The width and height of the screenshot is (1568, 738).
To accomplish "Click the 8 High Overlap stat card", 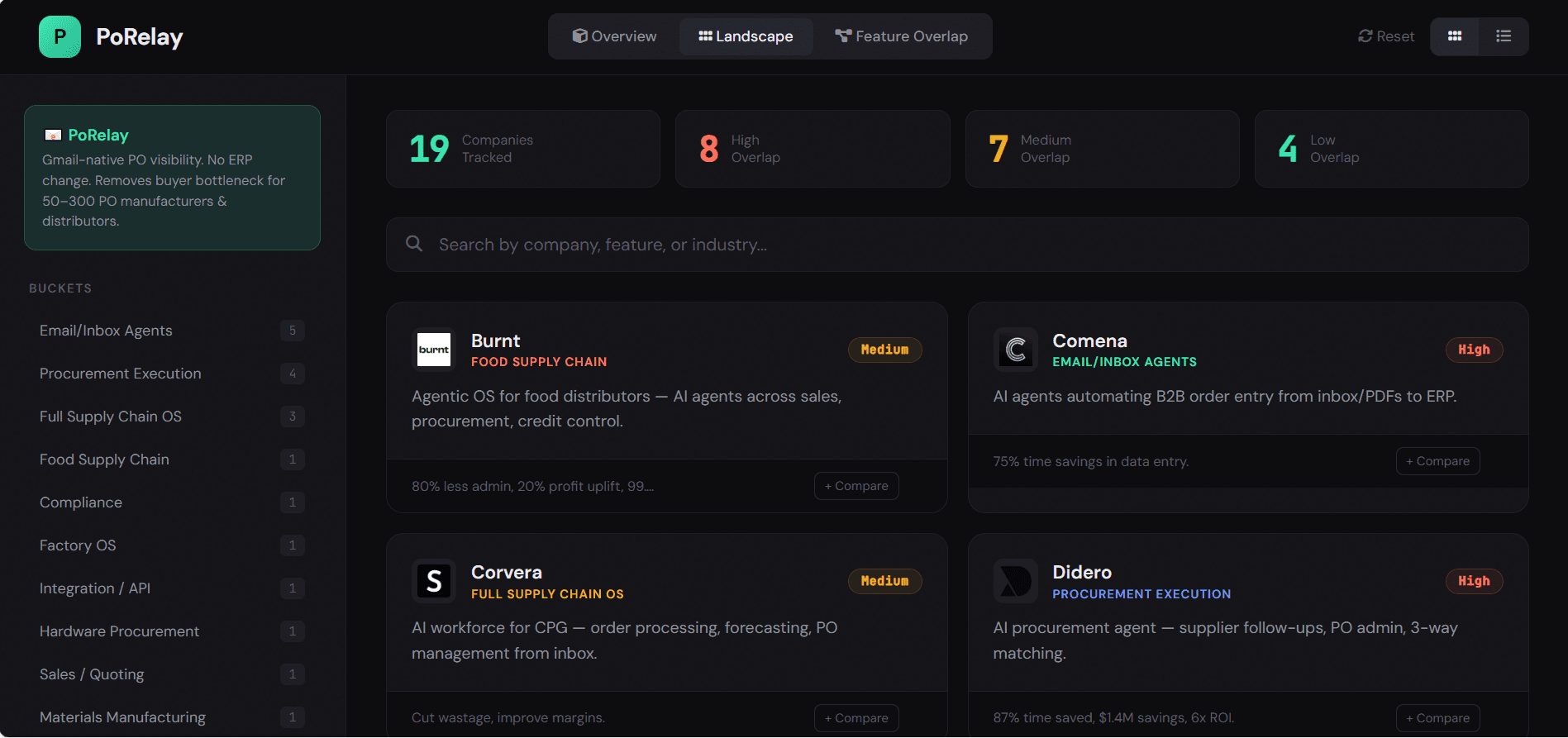I will coord(813,149).
